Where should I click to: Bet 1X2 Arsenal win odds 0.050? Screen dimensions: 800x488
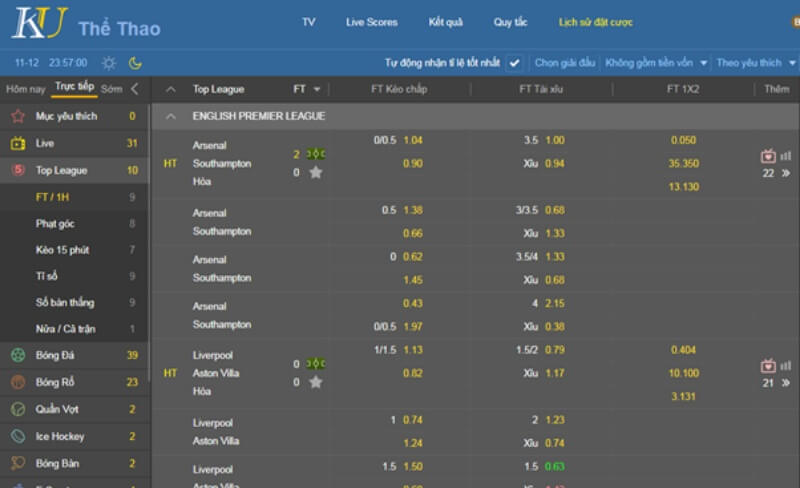(x=683, y=140)
